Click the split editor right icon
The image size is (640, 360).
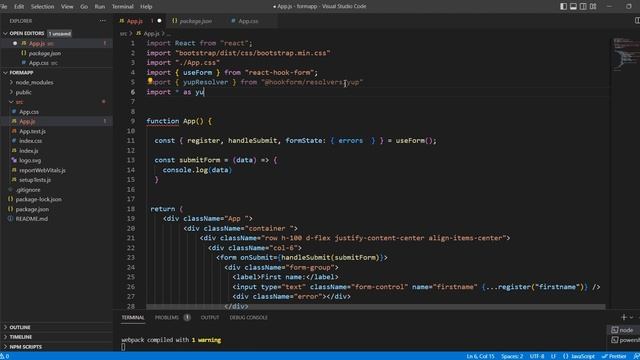coord(637,20)
